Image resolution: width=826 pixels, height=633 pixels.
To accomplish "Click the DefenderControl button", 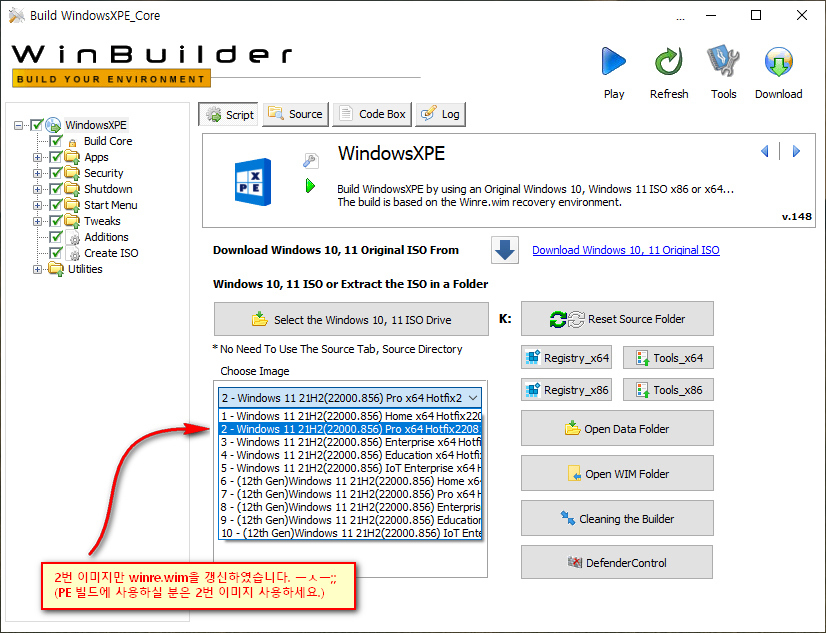I will pos(617,562).
